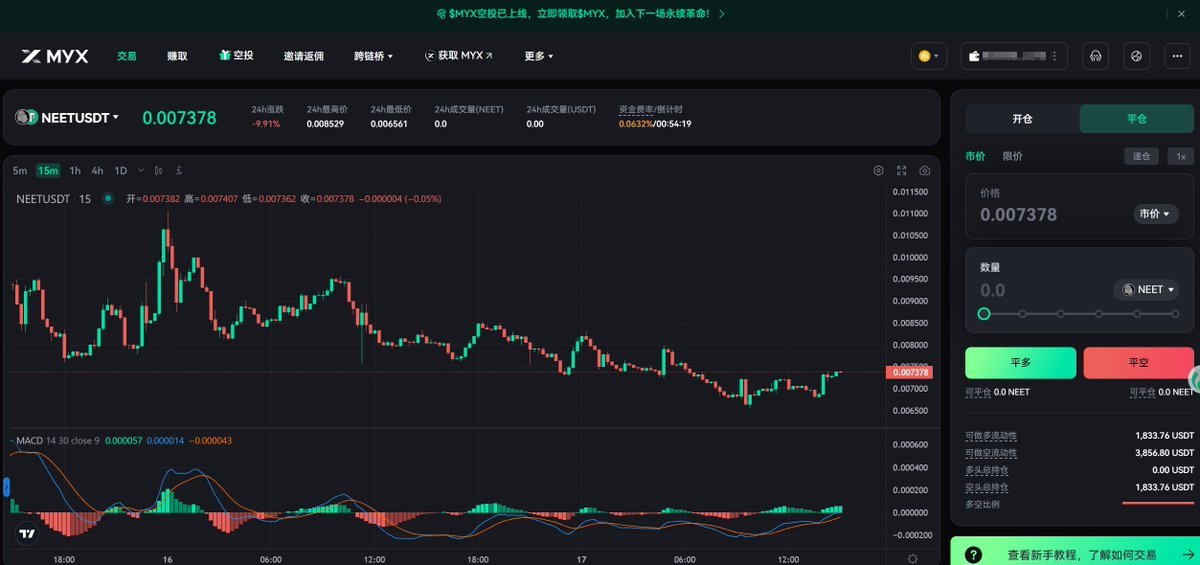Open the header ellipsis menu button
This screenshot has height=565, width=1200.
click(1177, 56)
